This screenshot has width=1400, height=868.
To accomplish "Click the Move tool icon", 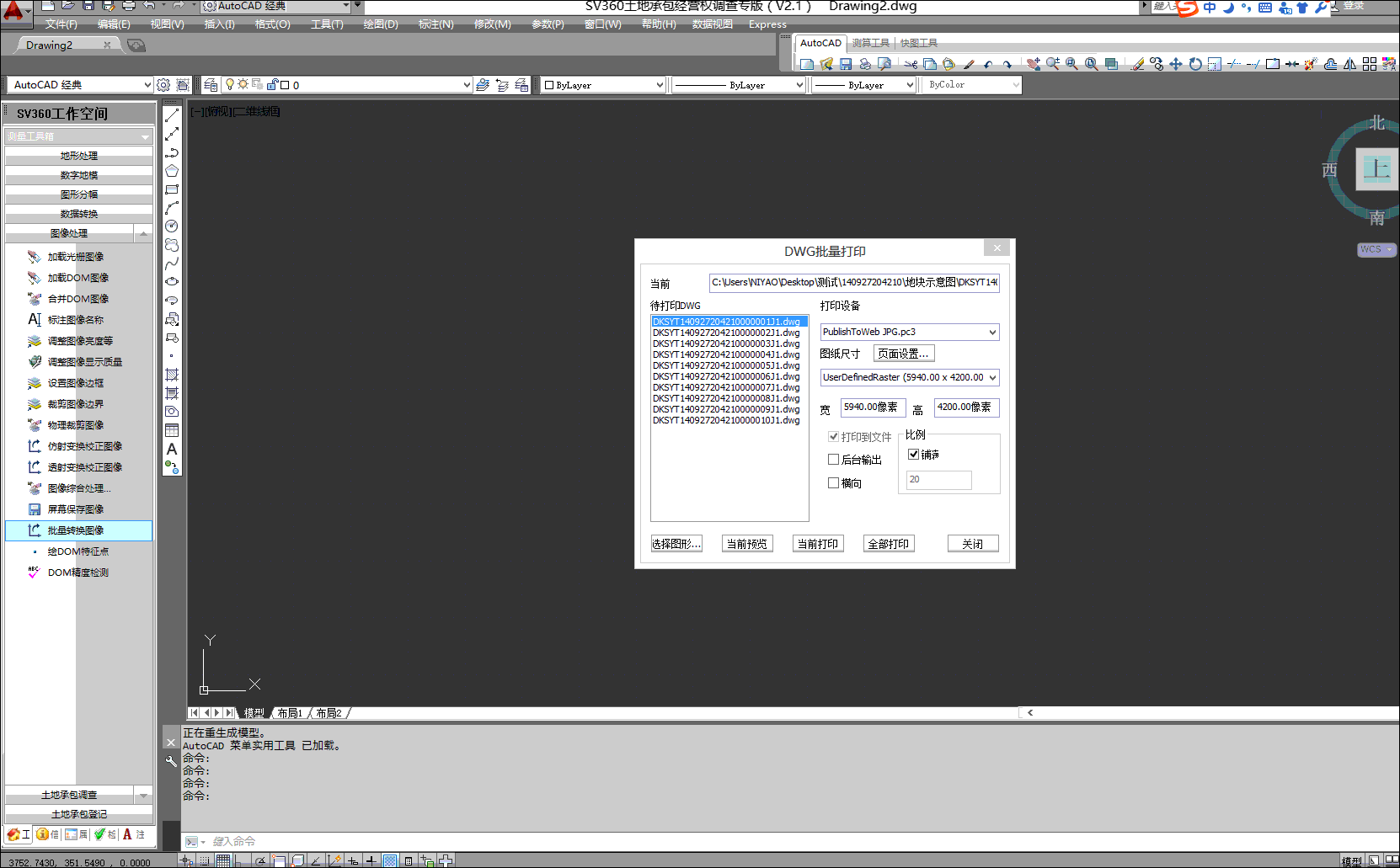I will pos(1176,64).
